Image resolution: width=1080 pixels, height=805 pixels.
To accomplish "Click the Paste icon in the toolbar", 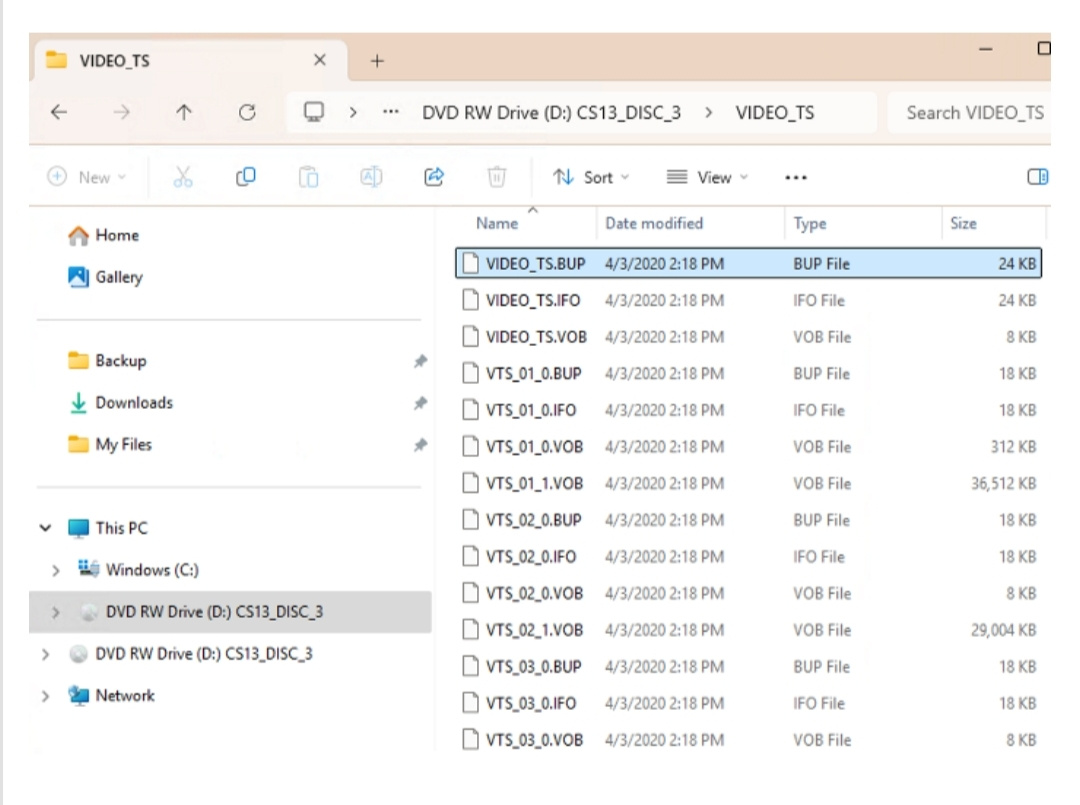I will pos(308,177).
